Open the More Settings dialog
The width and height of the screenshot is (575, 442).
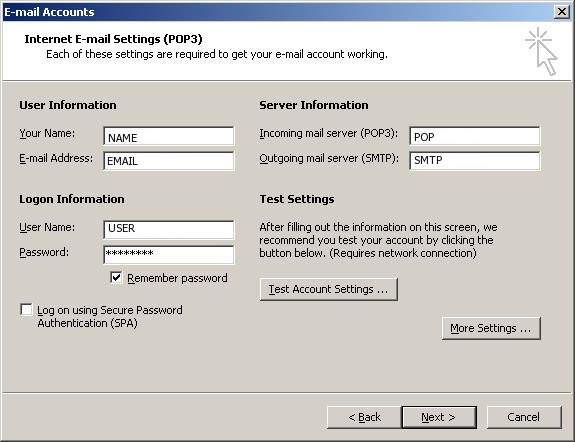[x=491, y=328]
